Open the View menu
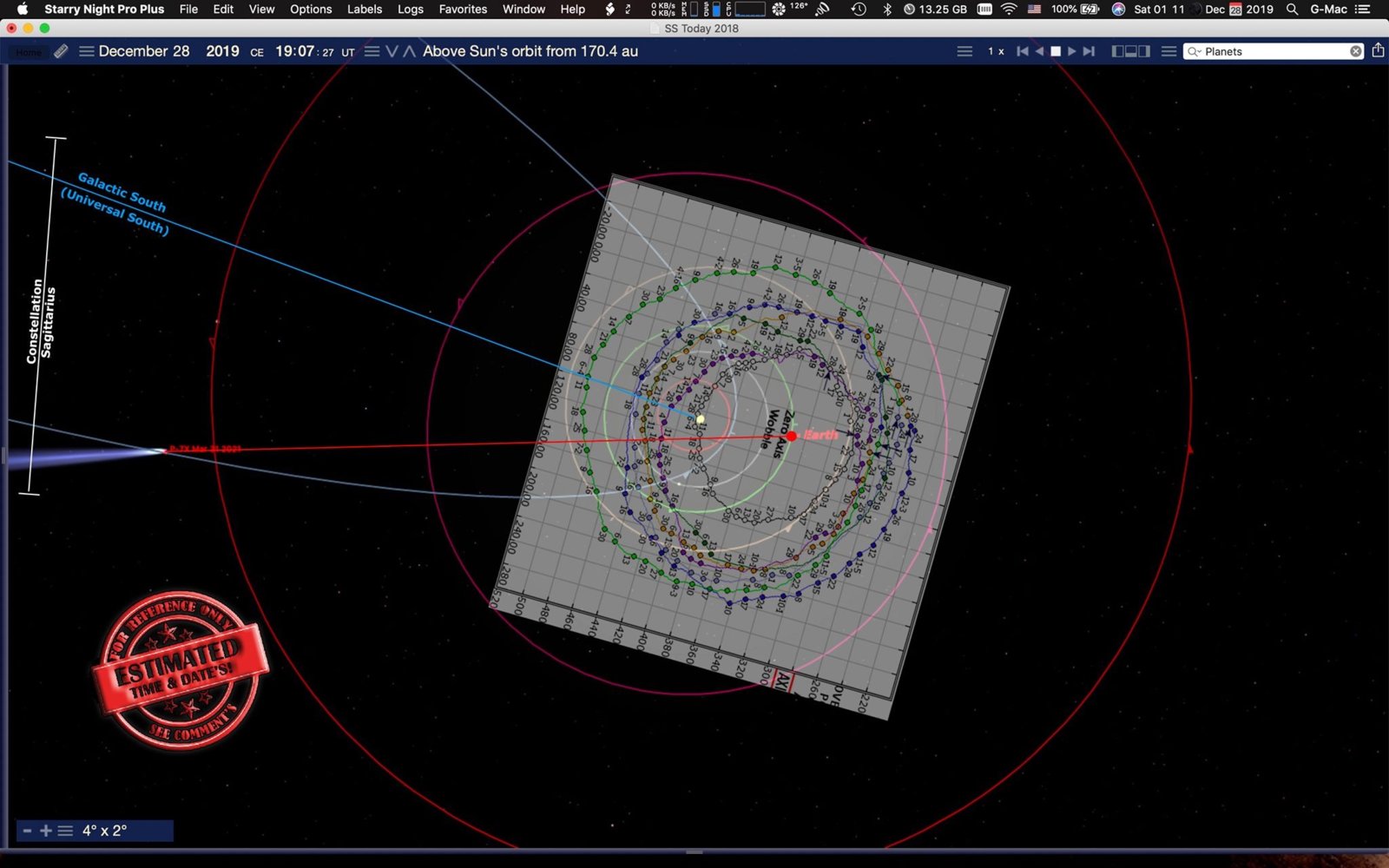The height and width of the screenshot is (868, 1389). pyautogui.click(x=261, y=9)
